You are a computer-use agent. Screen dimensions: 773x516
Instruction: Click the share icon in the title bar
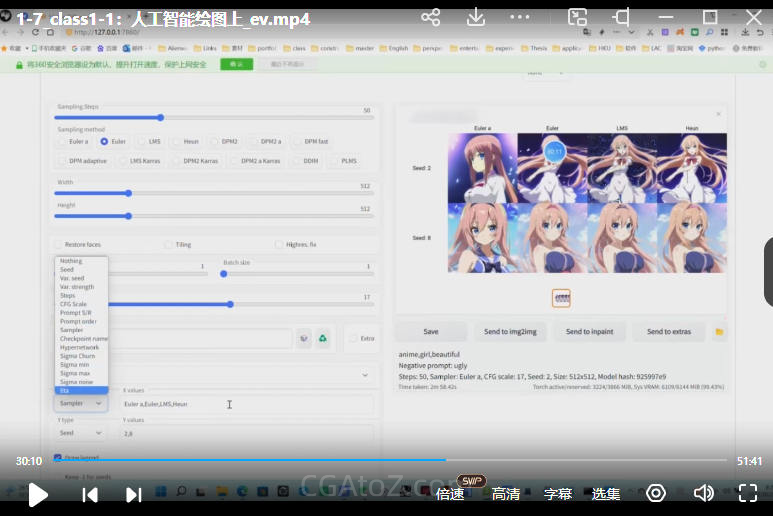click(430, 18)
